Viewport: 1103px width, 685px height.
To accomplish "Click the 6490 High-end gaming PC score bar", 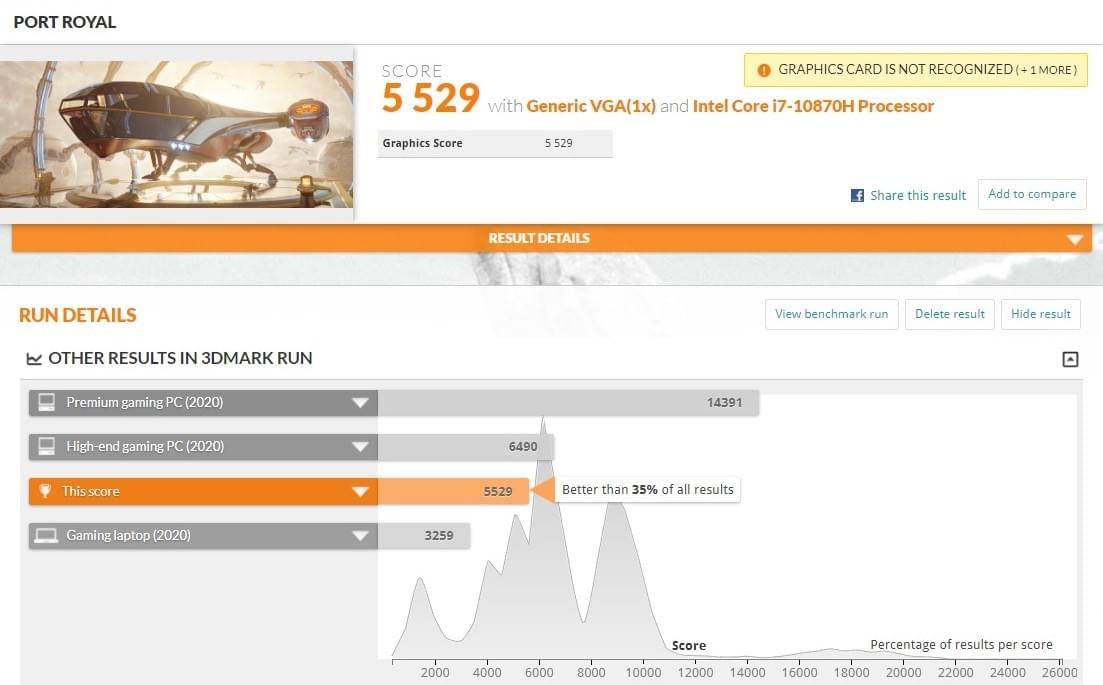I will pyautogui.click(x=466, y=447).
